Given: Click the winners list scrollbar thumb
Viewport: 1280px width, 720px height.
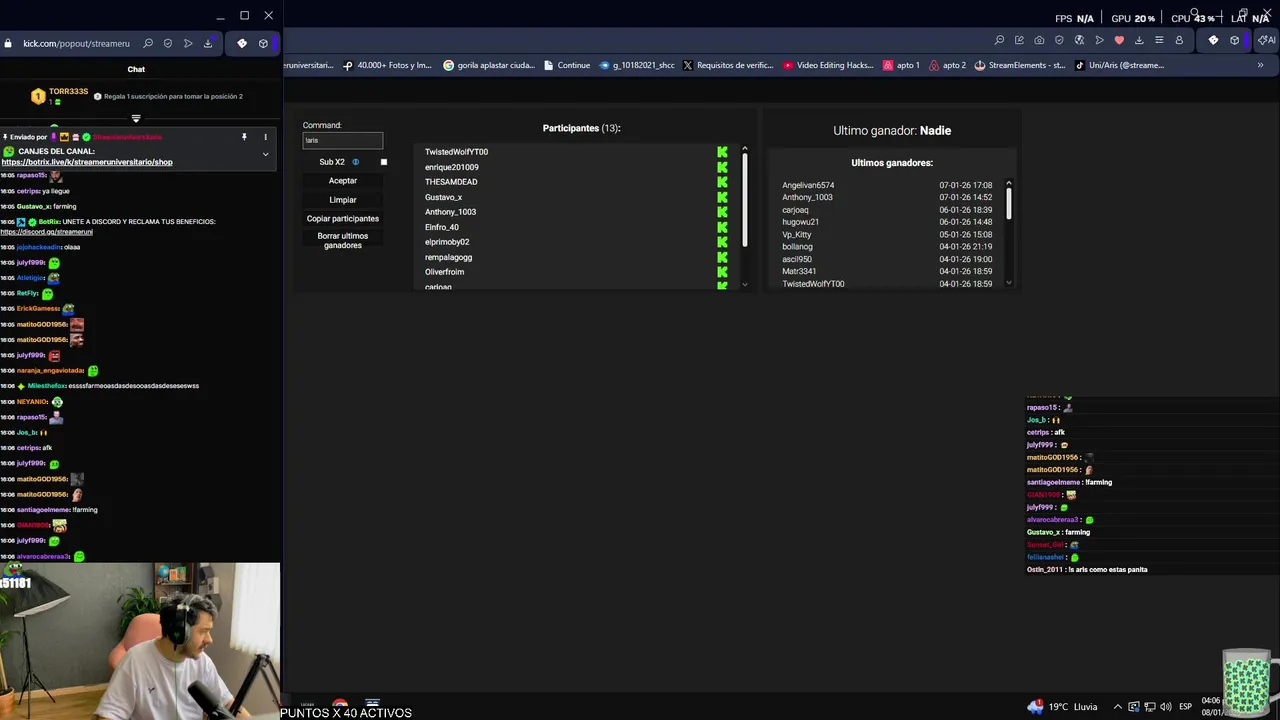Looking at the screenshot, I should pos(1008,203).
